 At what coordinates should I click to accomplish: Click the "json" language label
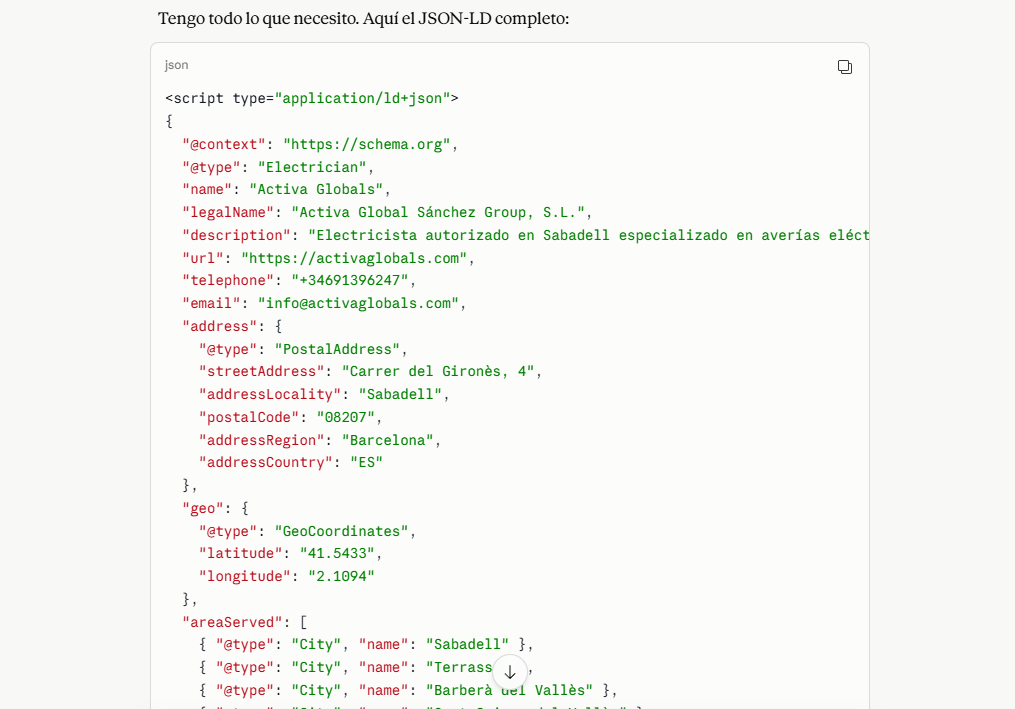177,65
